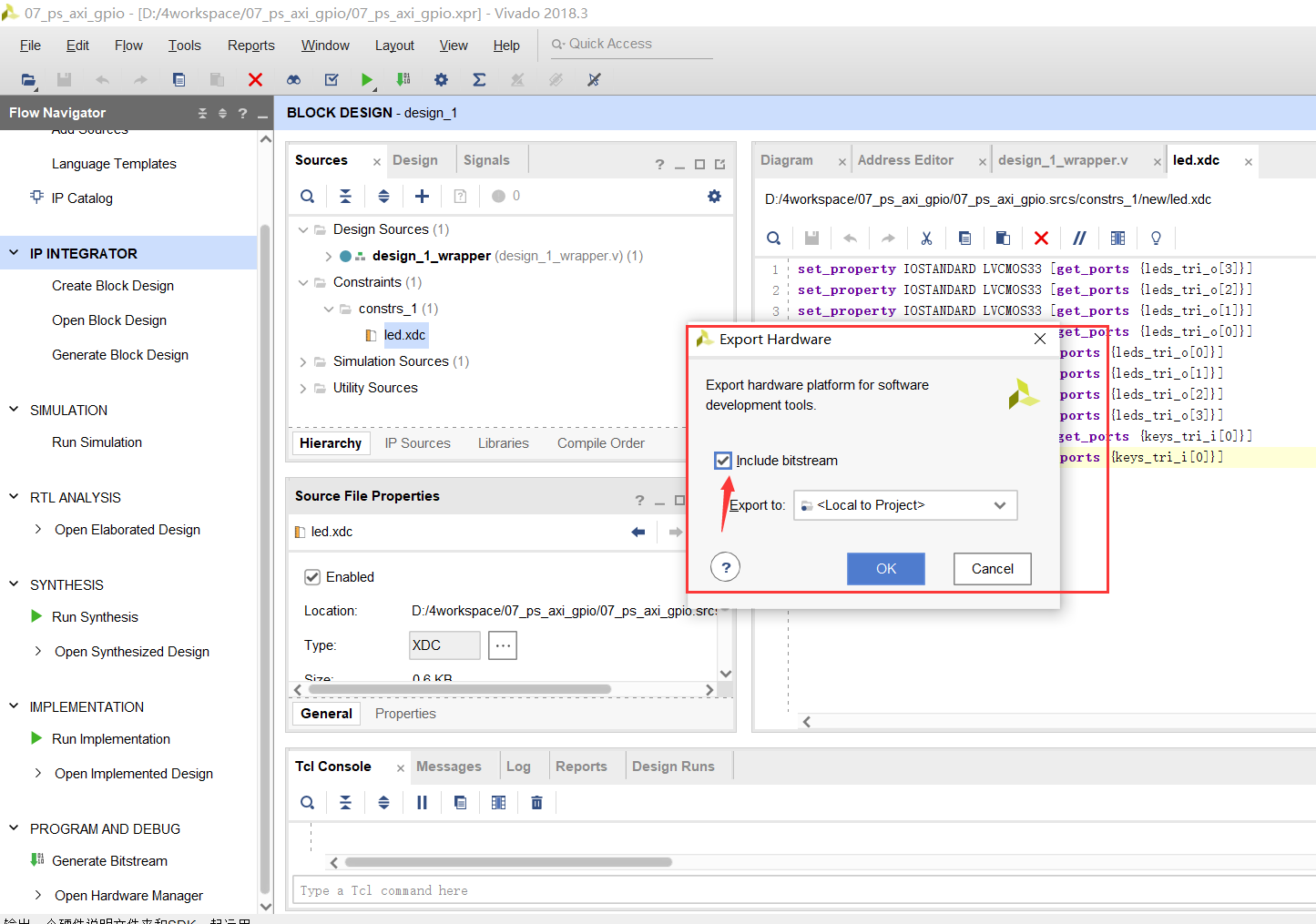Search in Tcl Console

point(308,802)
